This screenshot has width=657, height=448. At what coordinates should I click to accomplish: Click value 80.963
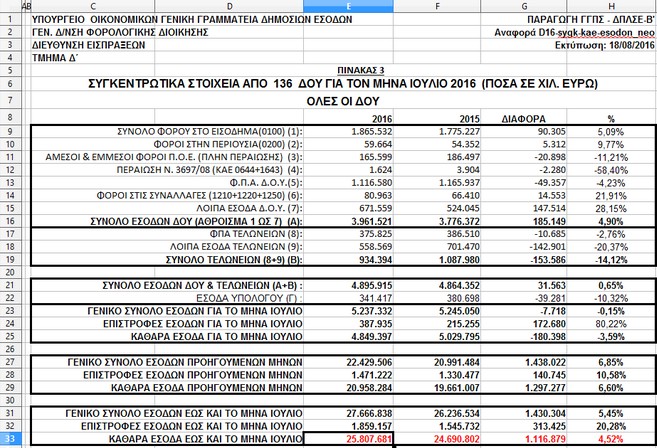click(348, 195)
